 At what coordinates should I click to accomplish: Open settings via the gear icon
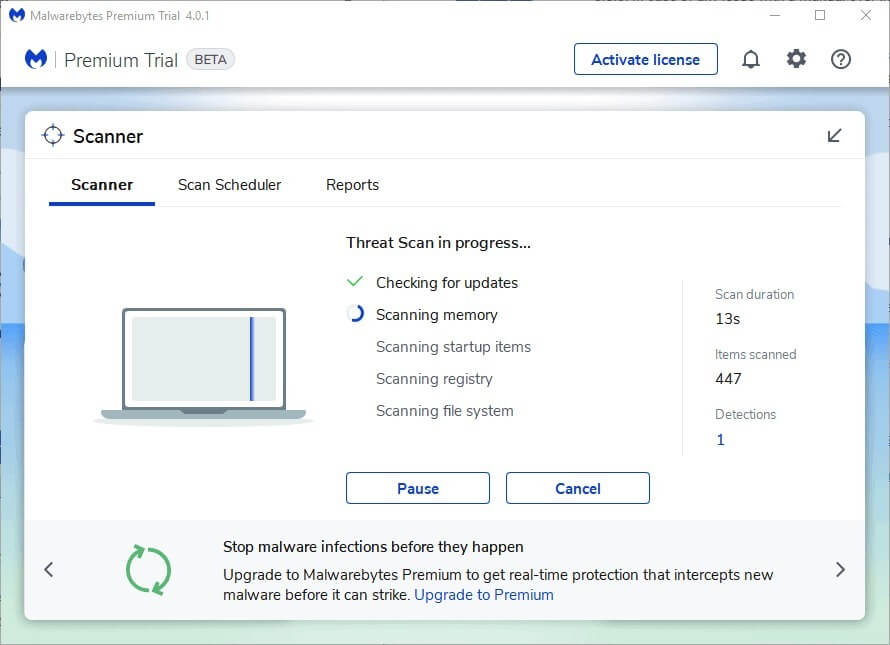(x=796, y=58)
